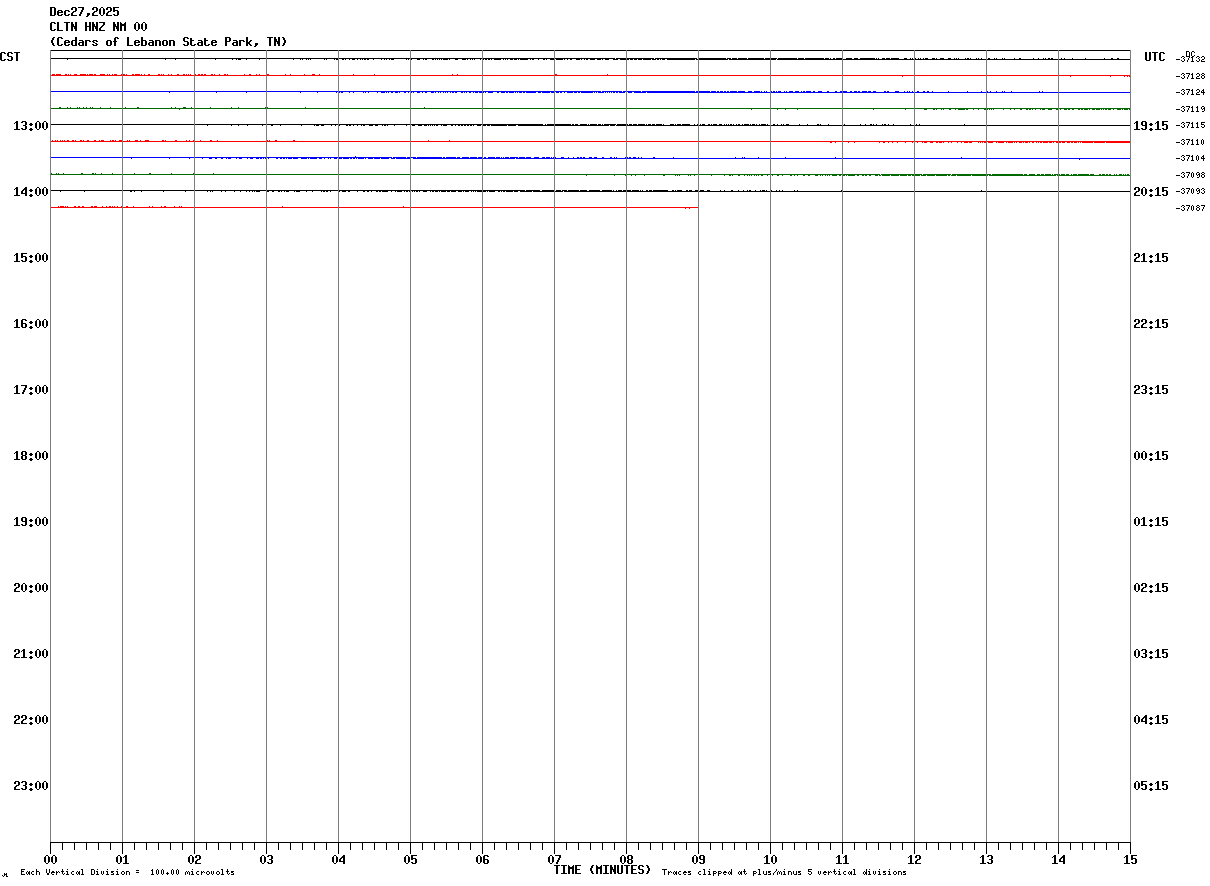Click minute 05 on the time axis
This screenshot has width=1210, height=886.
coord(410,859)
